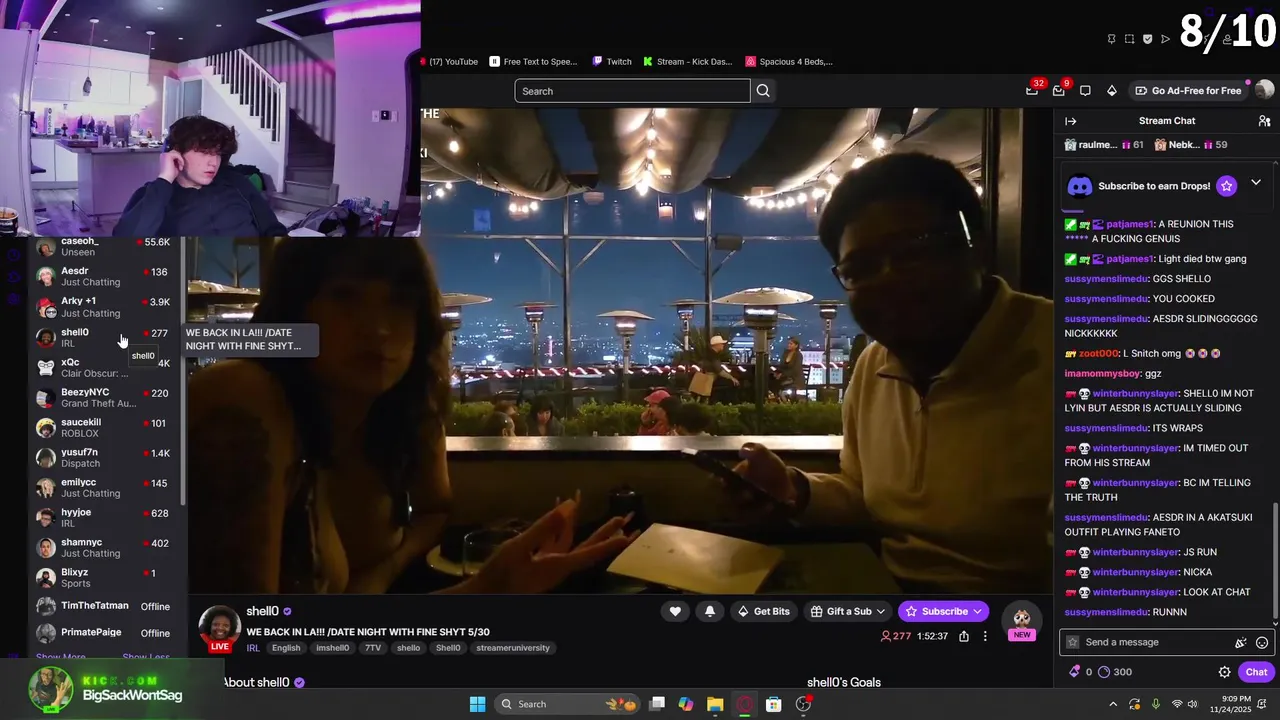Open the chat community users icon
Image resolution: width=1280 pixels, height=720 pixels.
(x=1264, y=121)
